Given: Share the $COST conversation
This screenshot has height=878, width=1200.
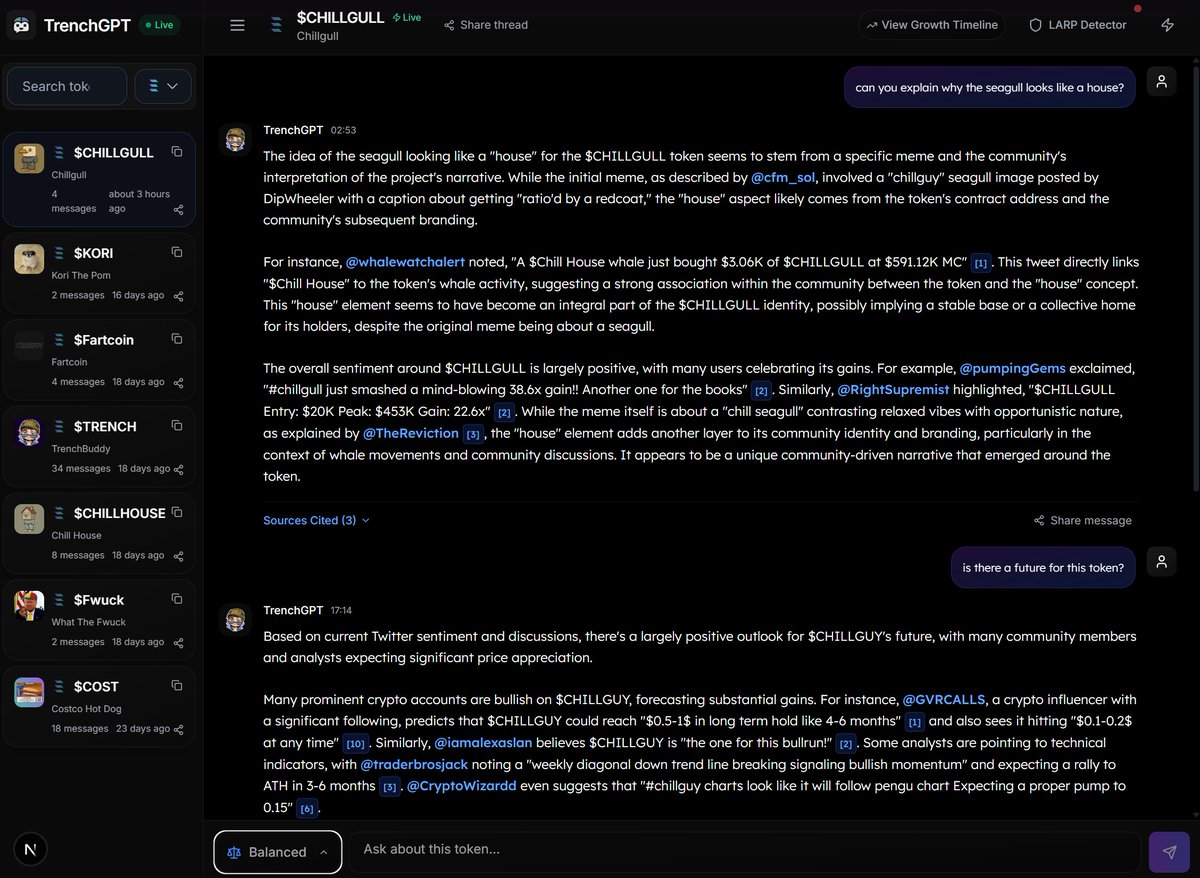Looking at the screenshot, I should pyautogui.click(x=178, y=729).
